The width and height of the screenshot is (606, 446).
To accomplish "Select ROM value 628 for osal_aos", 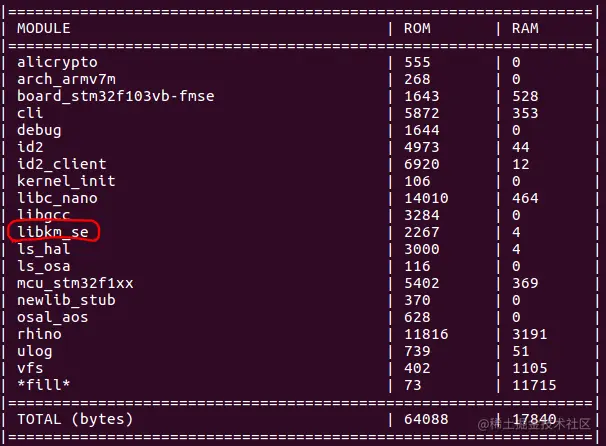I will pyautogui.click(x=417, y=317).
